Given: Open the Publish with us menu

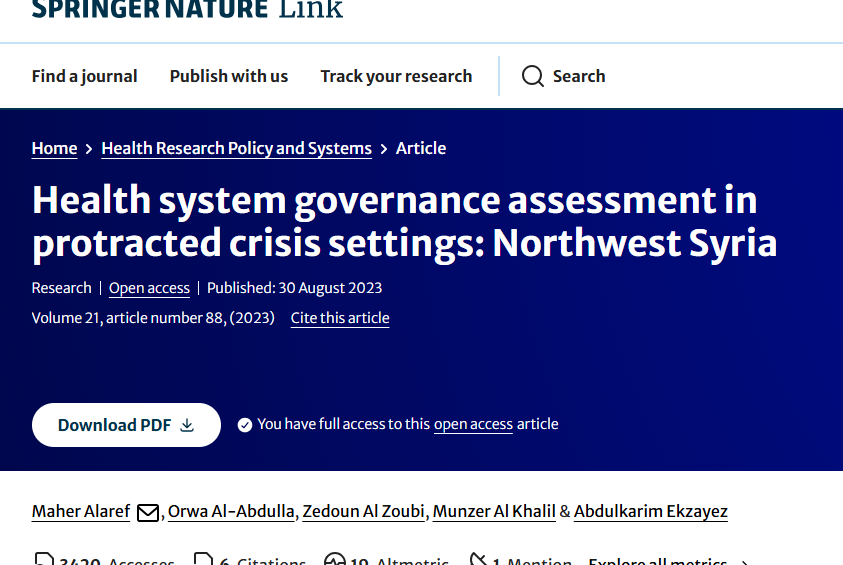Looking at the screenshot, I should point(228,76).
